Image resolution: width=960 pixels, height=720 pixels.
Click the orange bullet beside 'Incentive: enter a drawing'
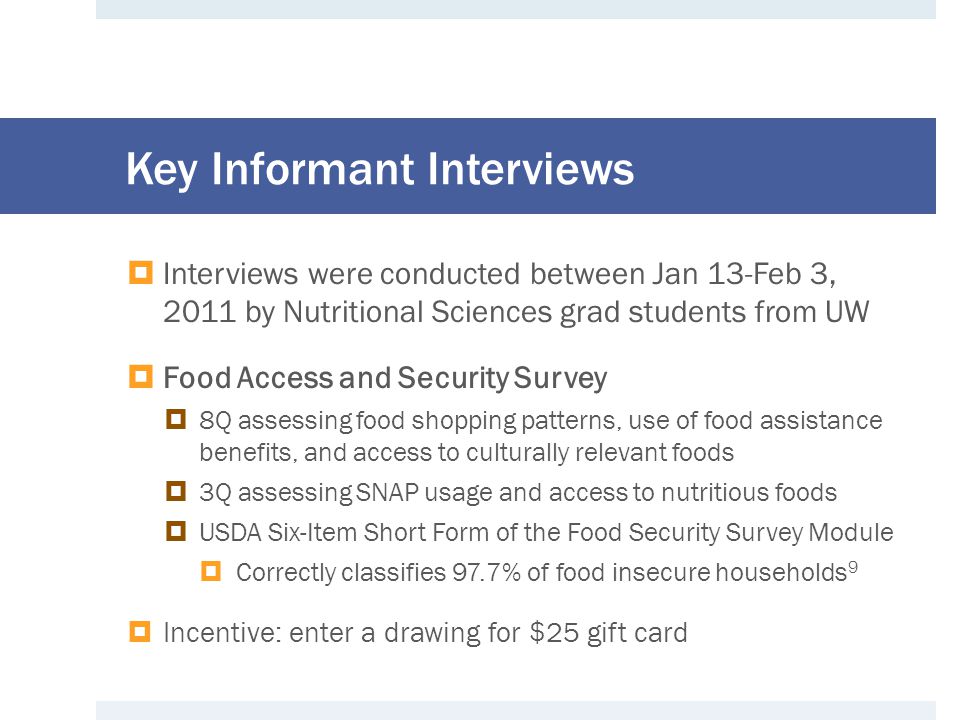pos(140,631)
